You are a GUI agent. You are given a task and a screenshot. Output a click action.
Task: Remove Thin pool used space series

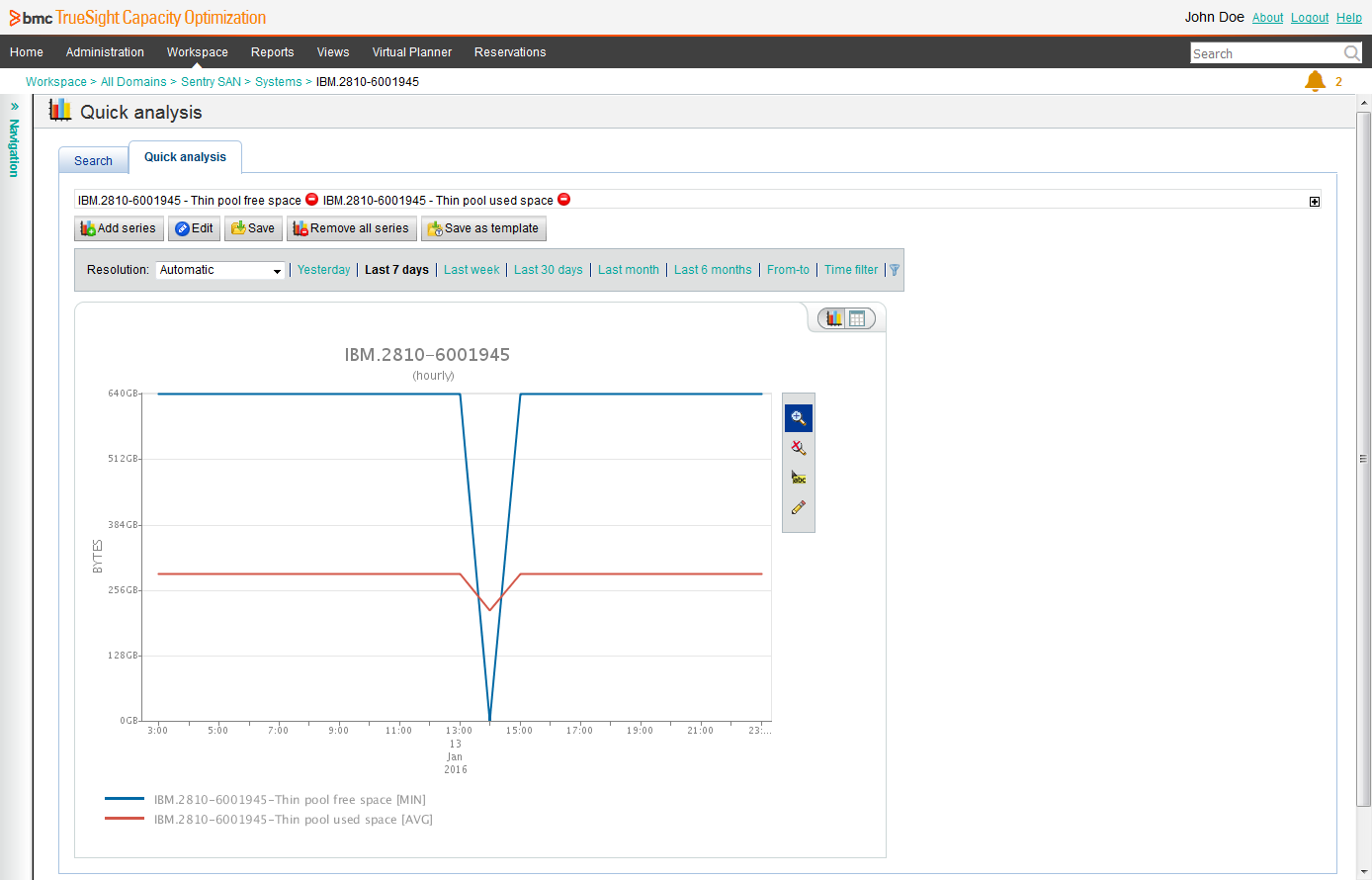(x=564, y=200)
